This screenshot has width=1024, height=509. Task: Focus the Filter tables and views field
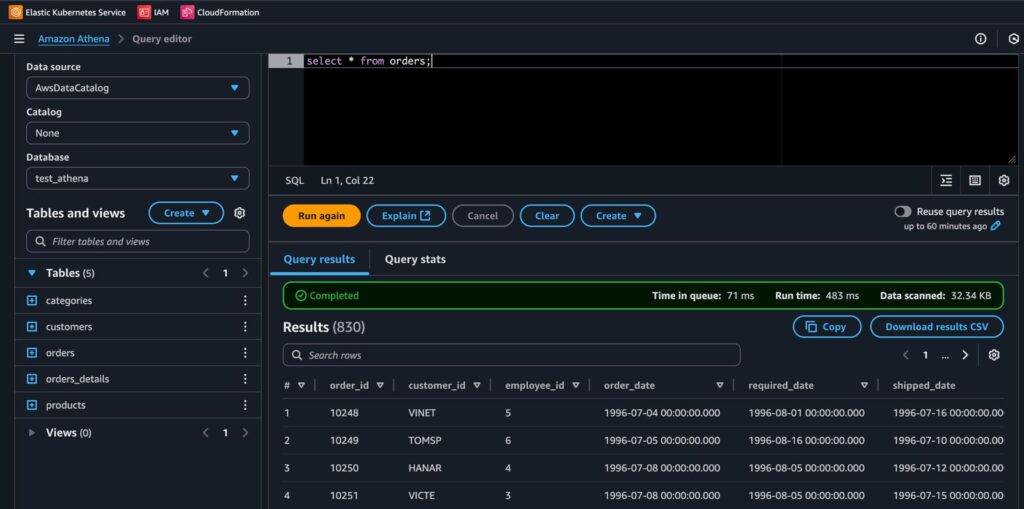(x=138, y=241)
